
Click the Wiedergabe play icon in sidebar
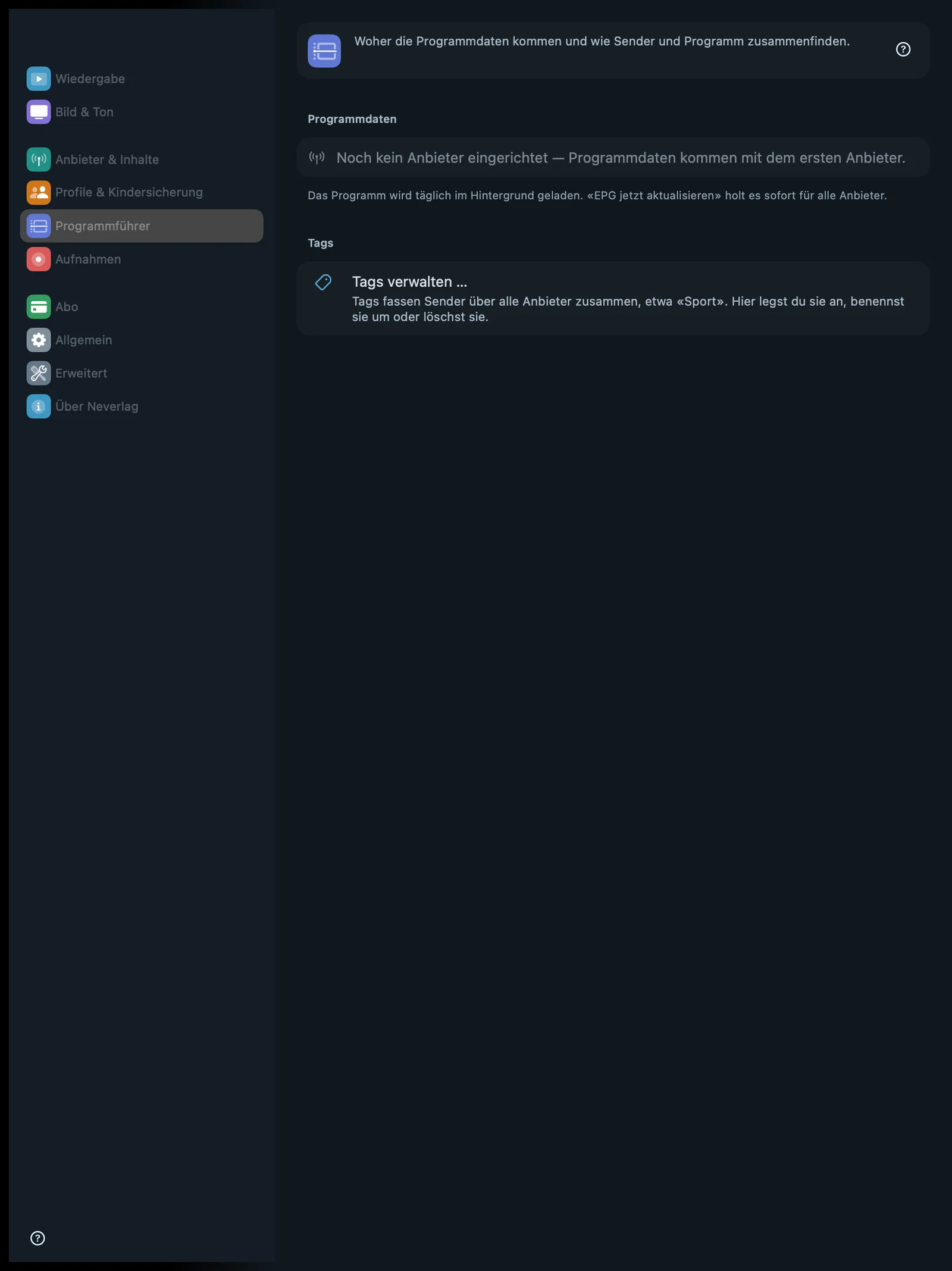[x=39, y=79]
